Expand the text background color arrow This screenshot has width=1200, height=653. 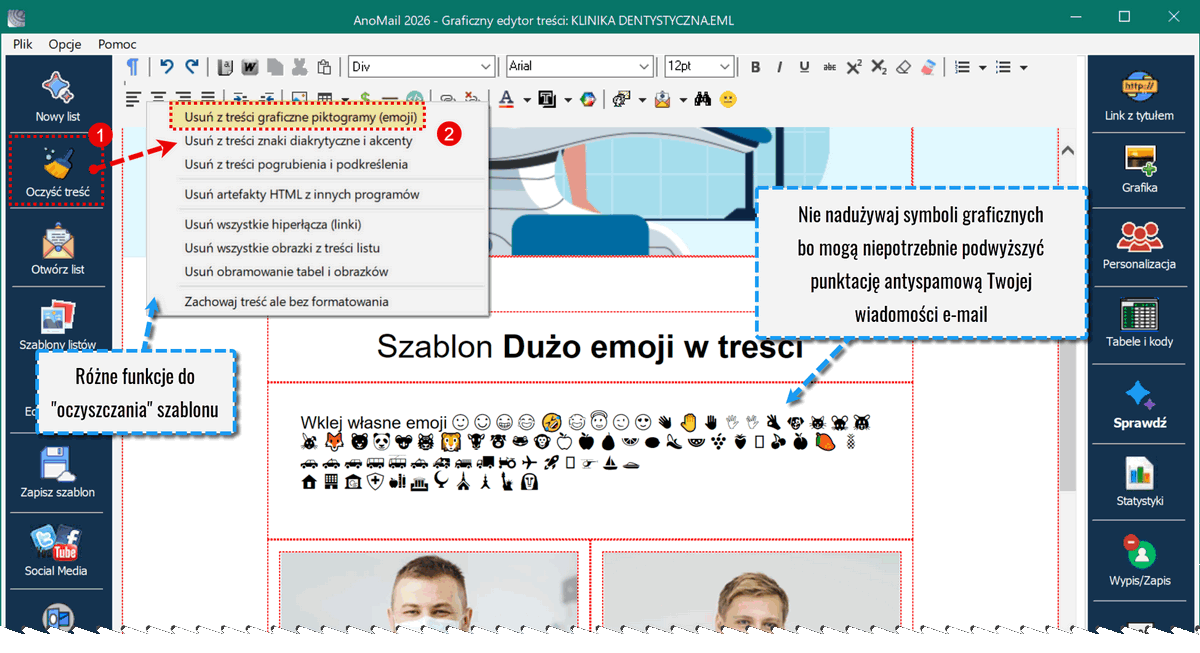click(568, 99)
